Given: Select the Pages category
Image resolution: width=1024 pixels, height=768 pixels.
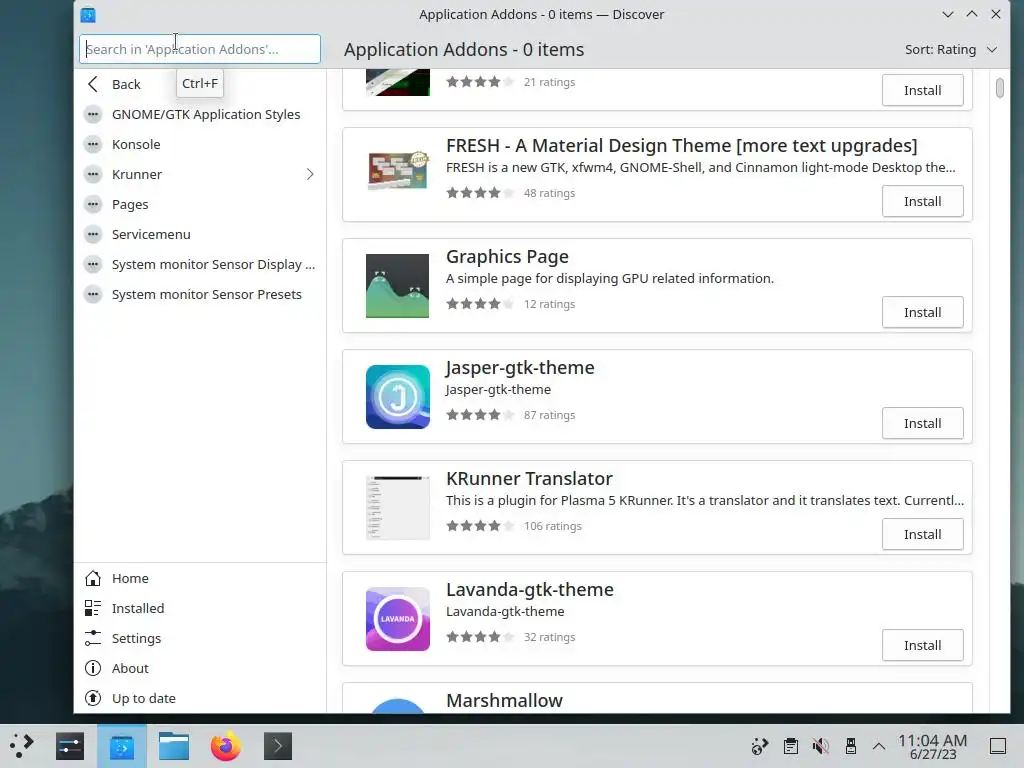Looking at the screenshot, I should (x=200, y=204).
